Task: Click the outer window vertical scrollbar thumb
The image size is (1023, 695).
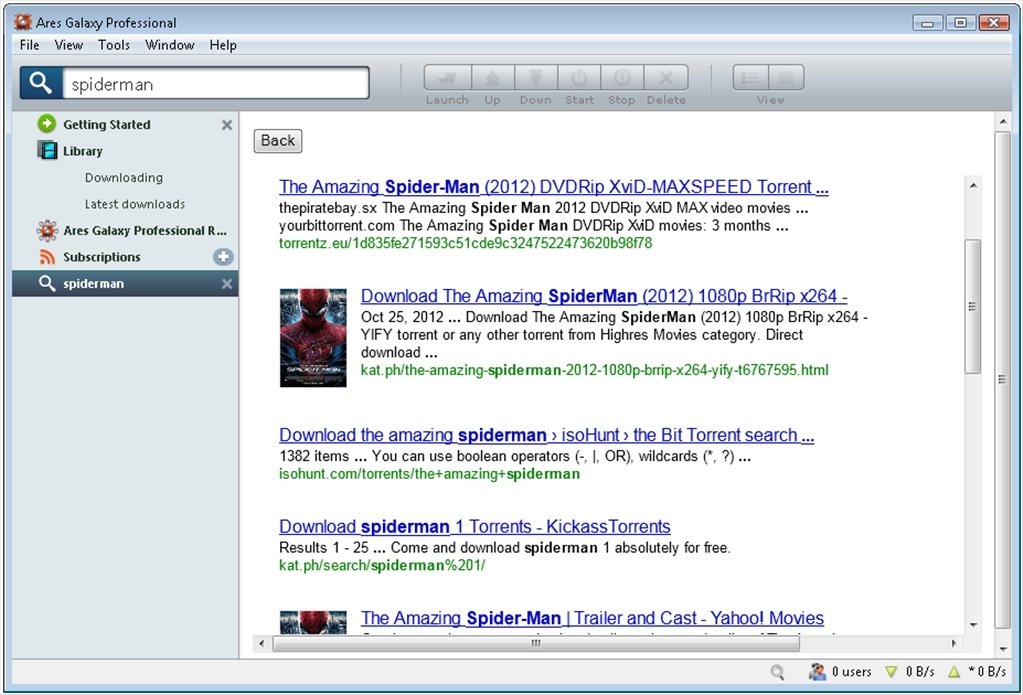Action: (1002, 380)
